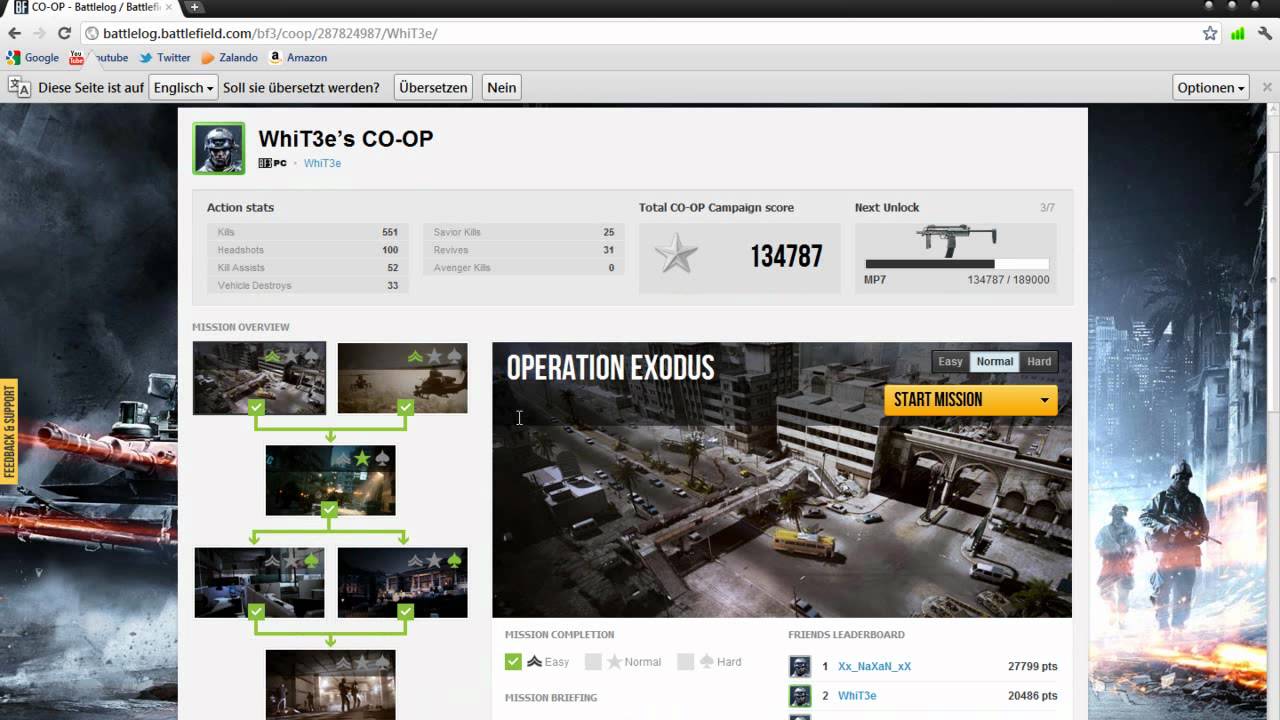Open the Twitter bookmark

pos(165,58)
